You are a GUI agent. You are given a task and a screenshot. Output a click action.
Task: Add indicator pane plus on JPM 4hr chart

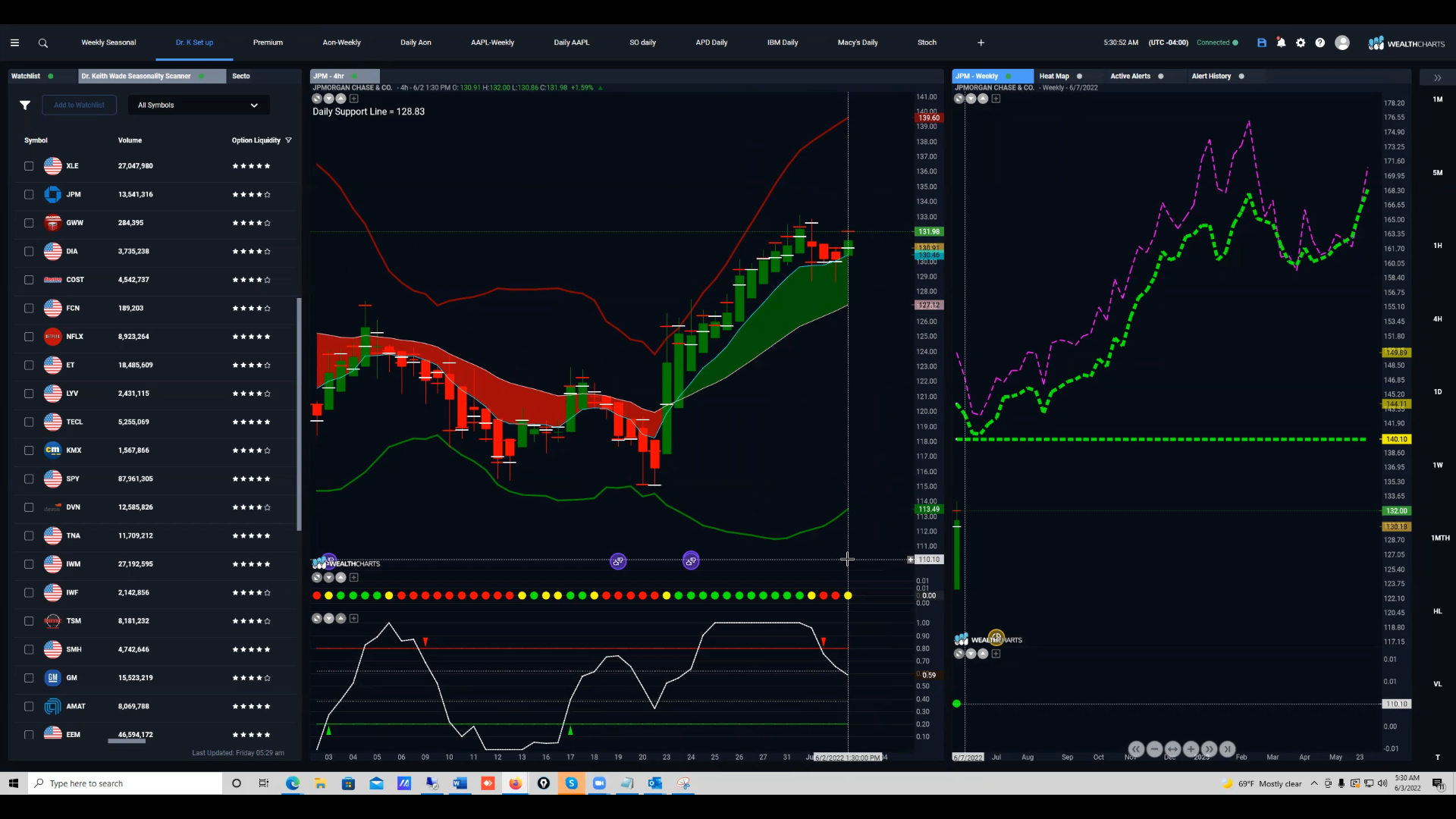354,99
